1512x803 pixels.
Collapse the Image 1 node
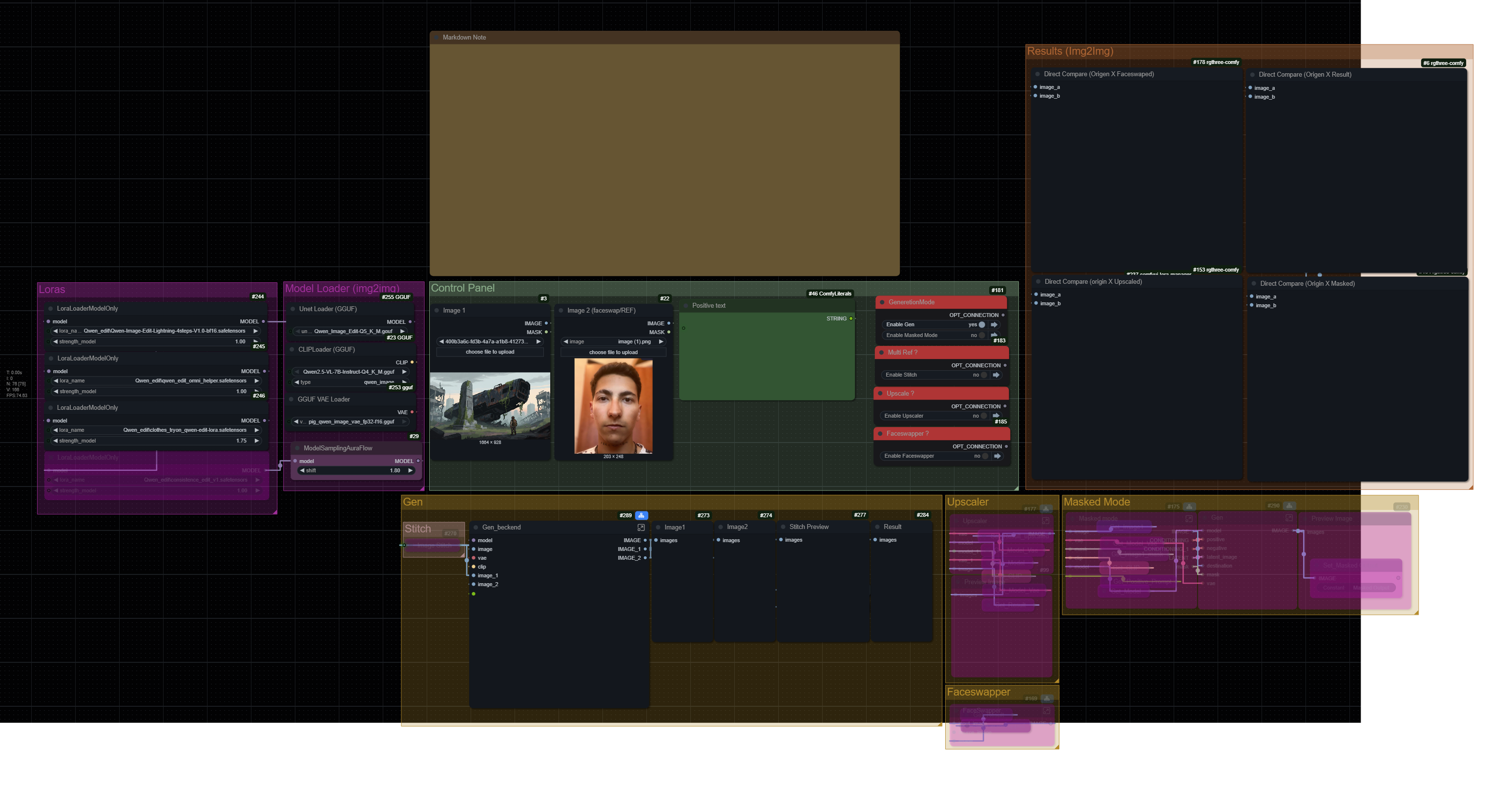pos(436,311)
